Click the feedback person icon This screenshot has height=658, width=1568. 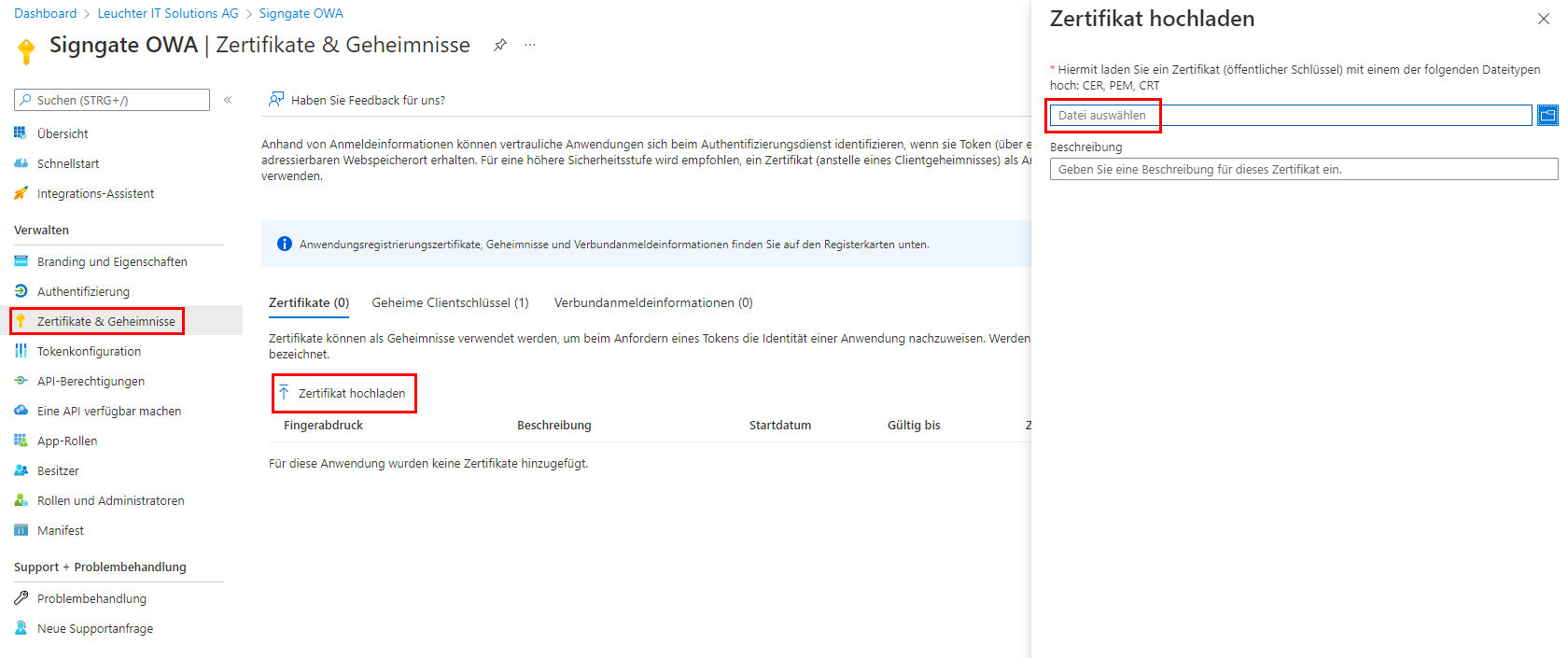tap(276, 99)
